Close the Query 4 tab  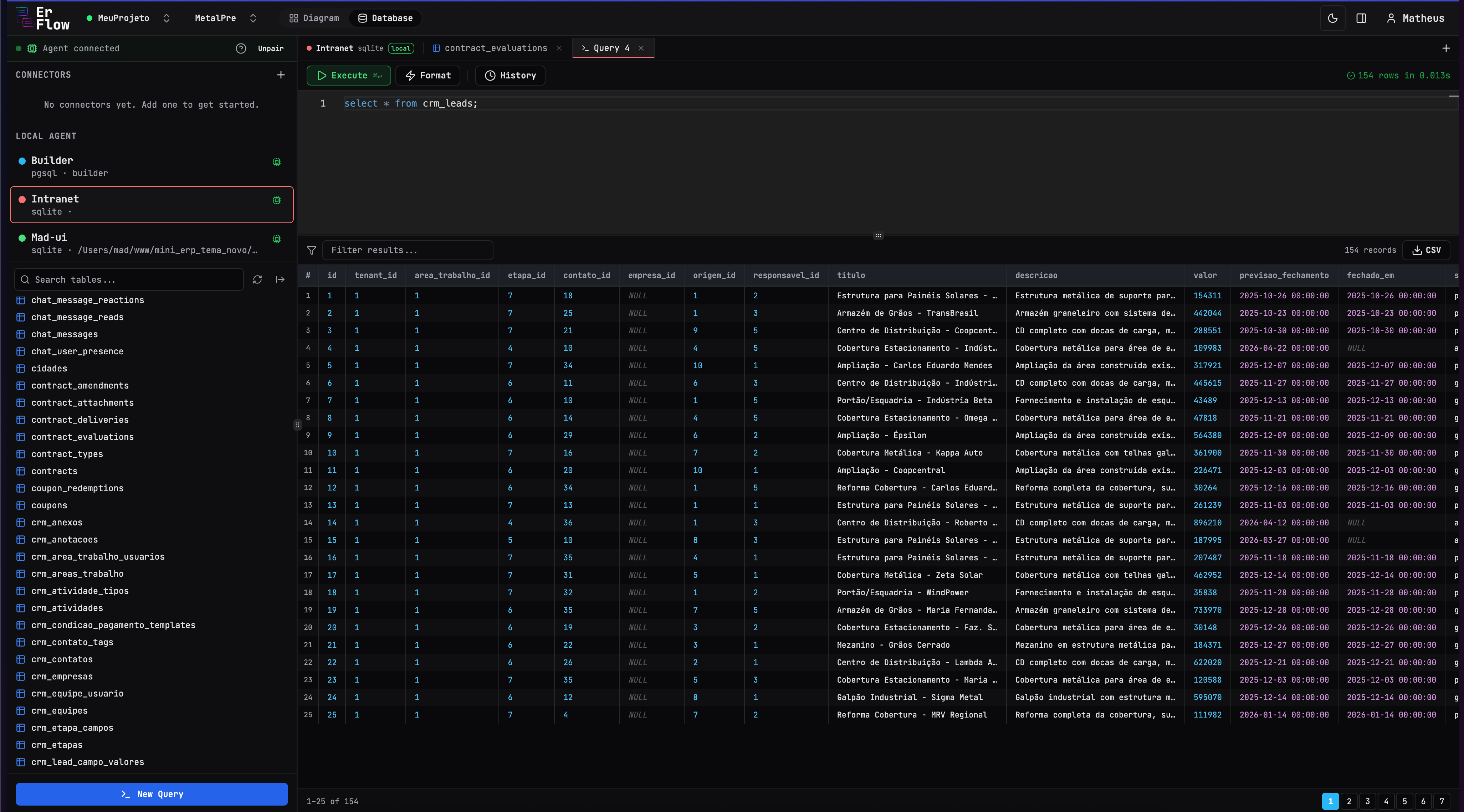point(641,48)
